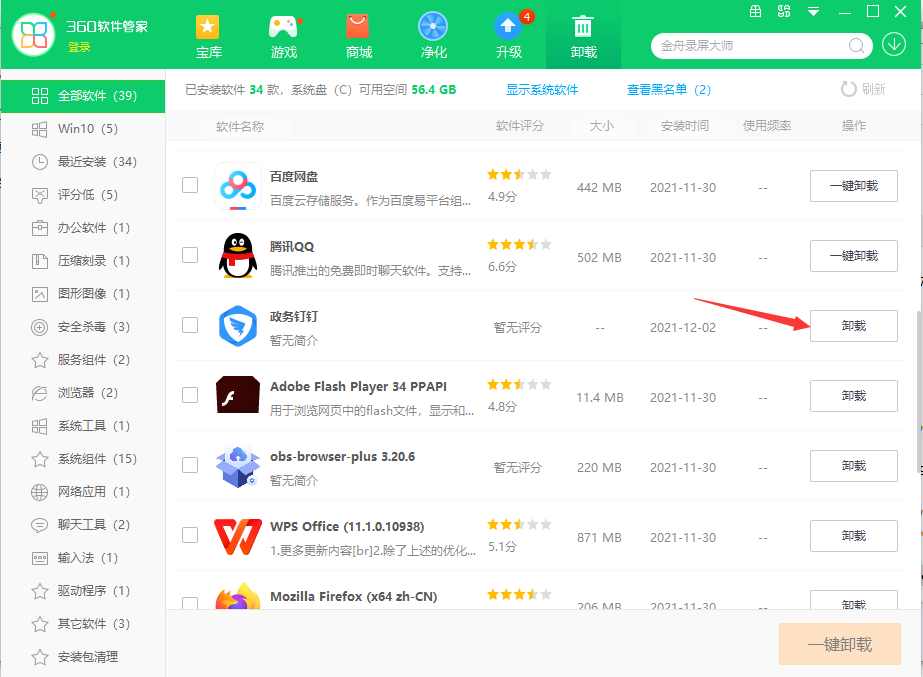Uninstall 政务钉钉 with 卸载 button
This screenshot has width=923, height=677.
click(x=854, y=326)
